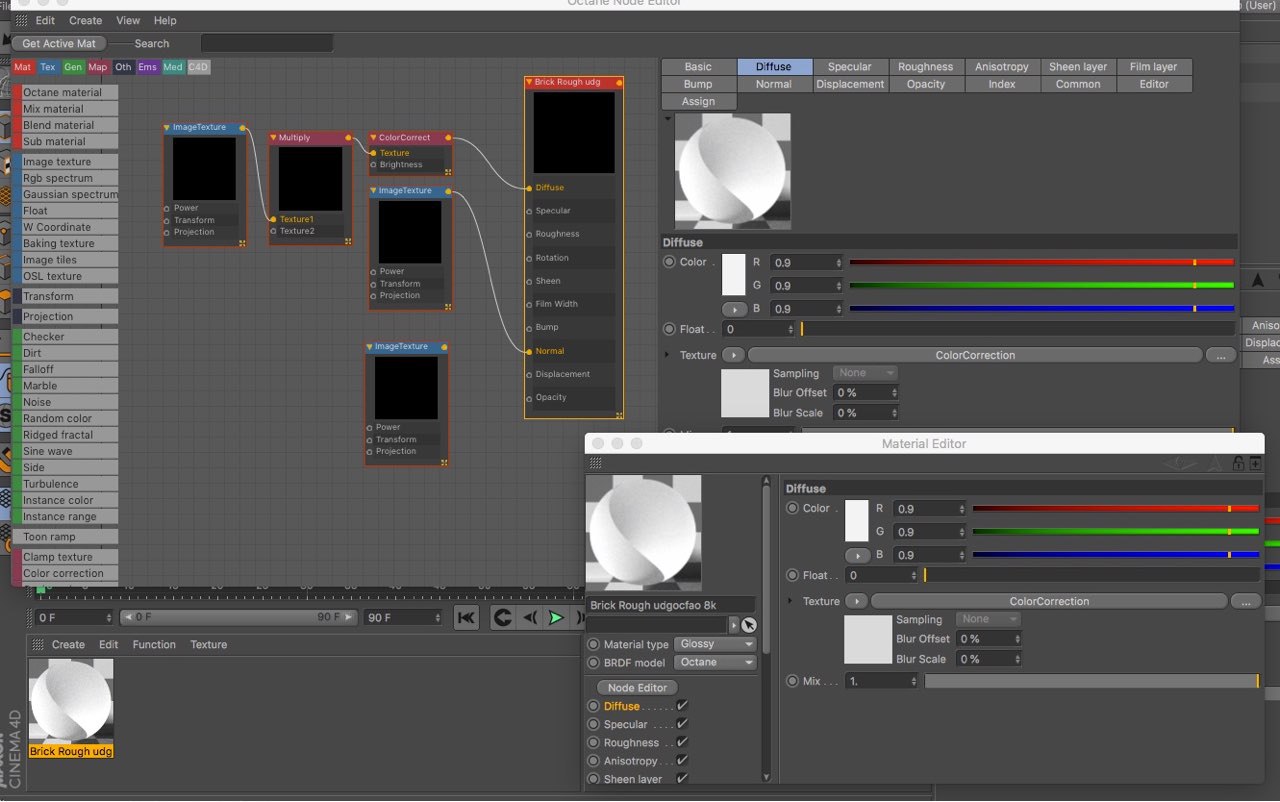Open the Create menu in Node Editor
The width and height of the screenshot is (1280, 802).
click(x=86, y=20)
